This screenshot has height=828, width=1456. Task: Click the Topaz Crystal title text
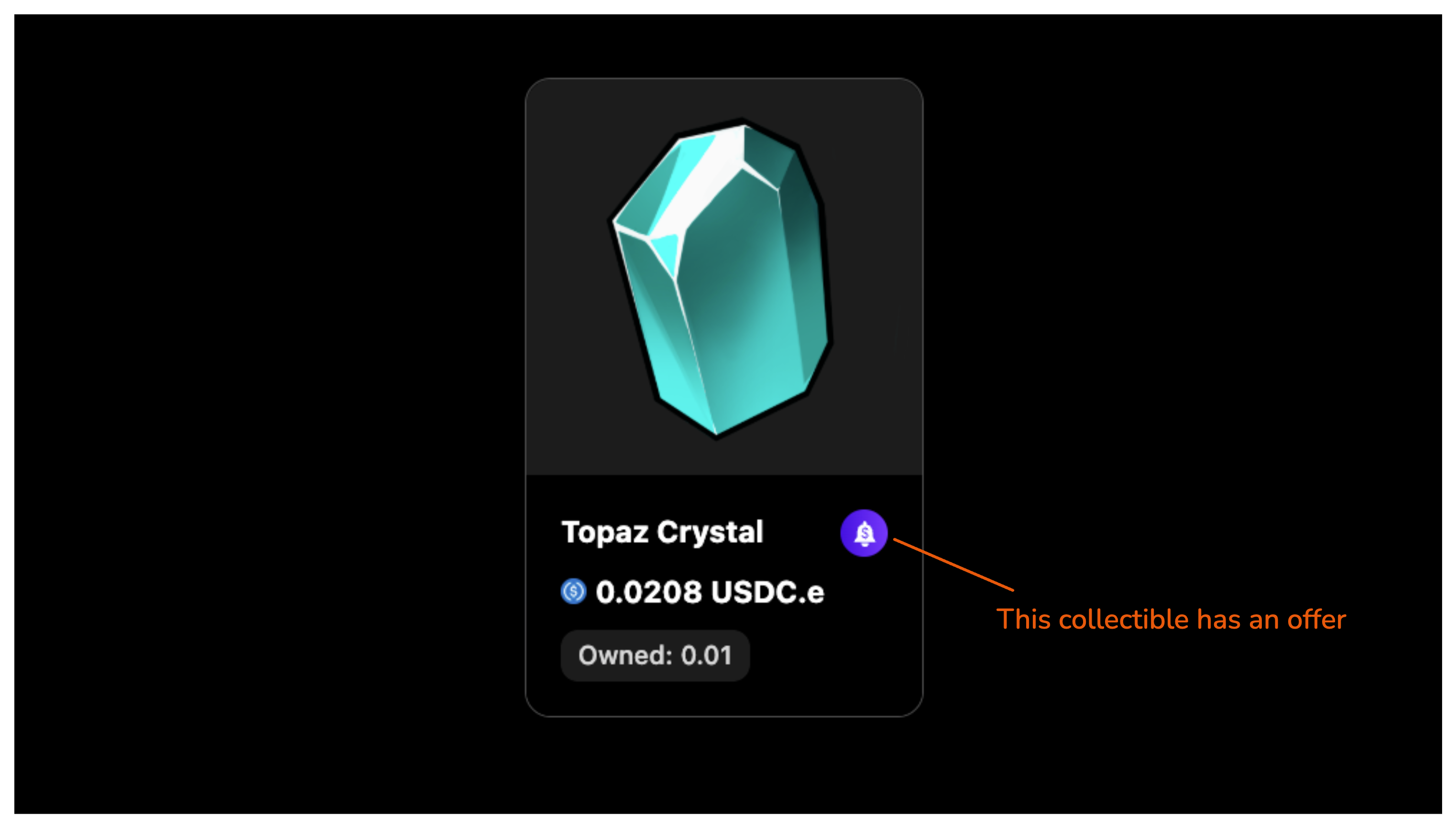(663, 532)
